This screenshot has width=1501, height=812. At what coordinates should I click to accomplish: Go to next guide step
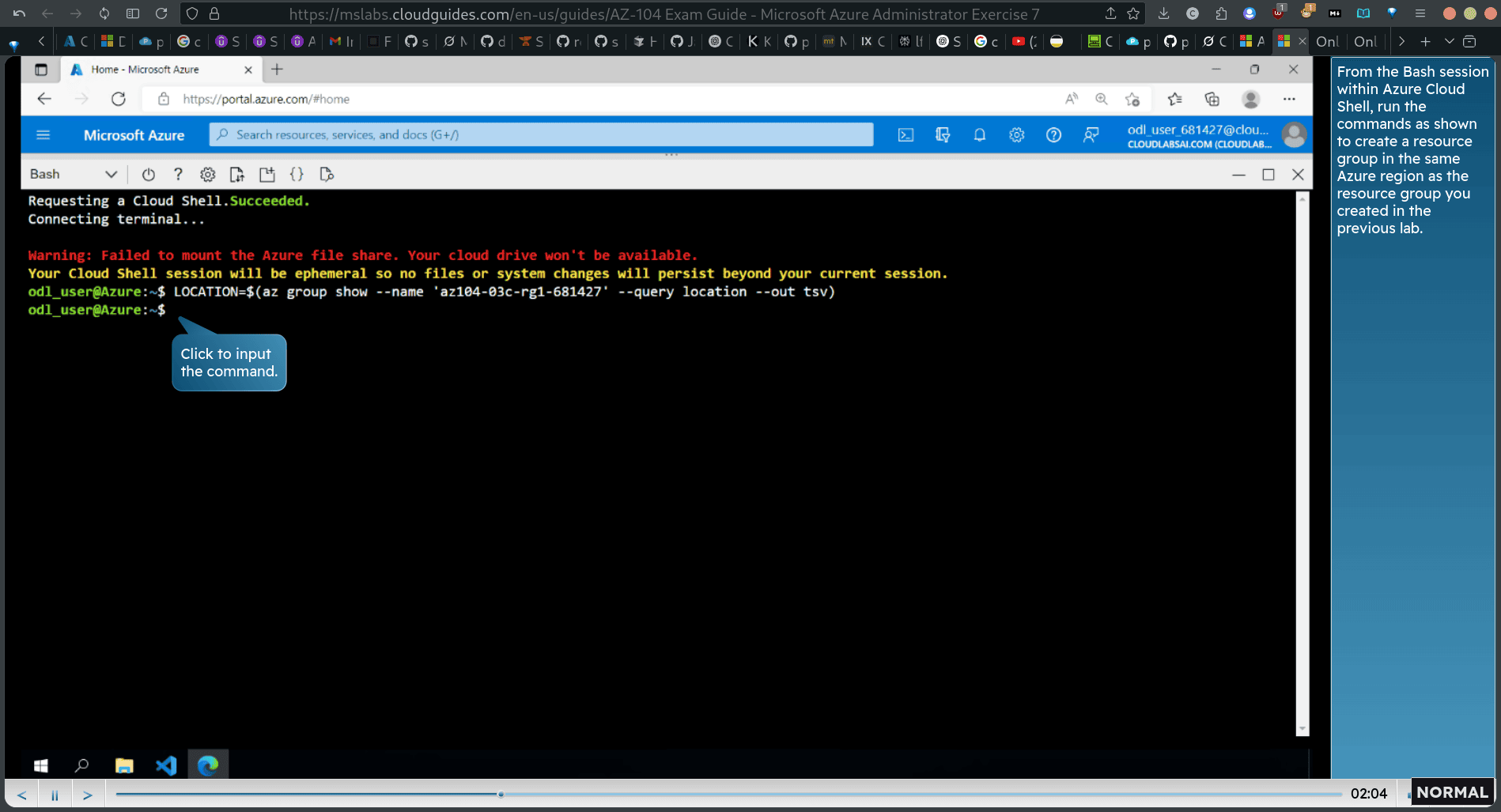88,795
